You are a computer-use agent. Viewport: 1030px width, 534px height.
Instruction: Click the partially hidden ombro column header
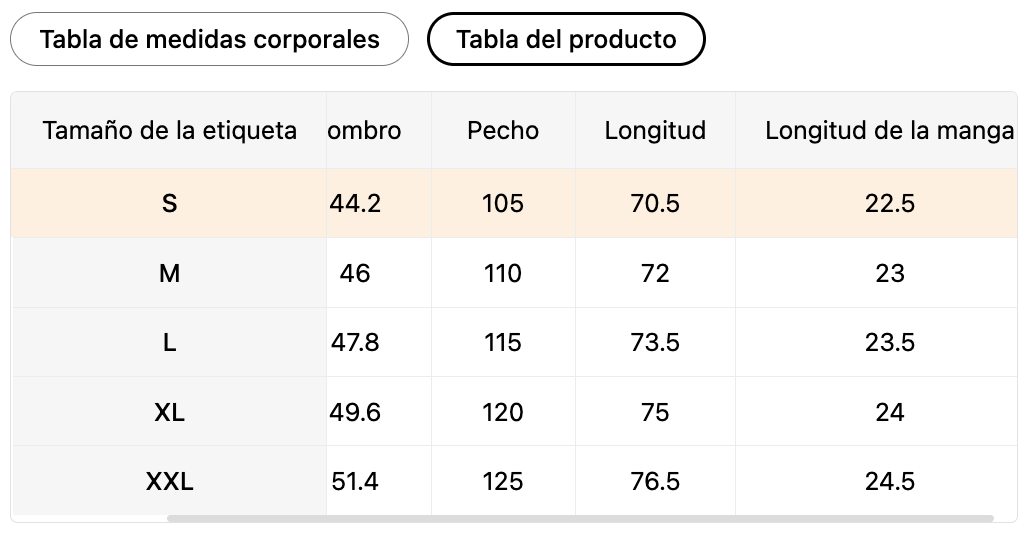coord(365,130)
